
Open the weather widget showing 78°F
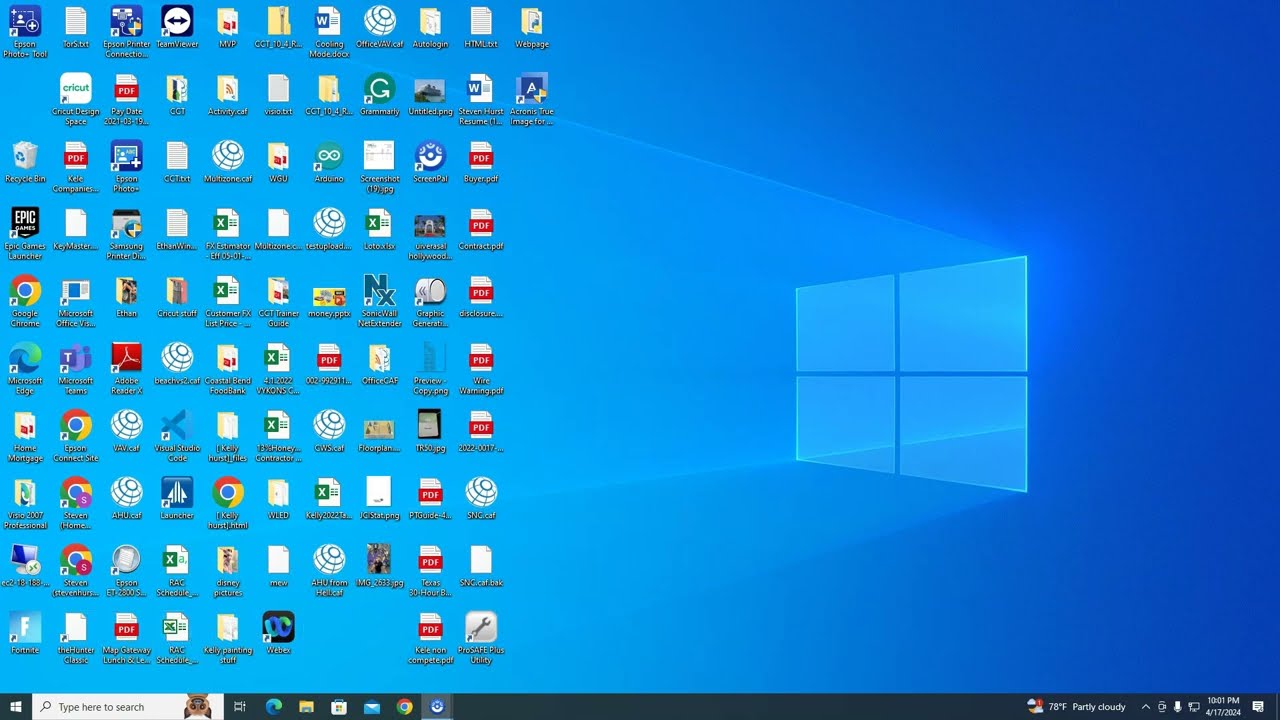1077,707
